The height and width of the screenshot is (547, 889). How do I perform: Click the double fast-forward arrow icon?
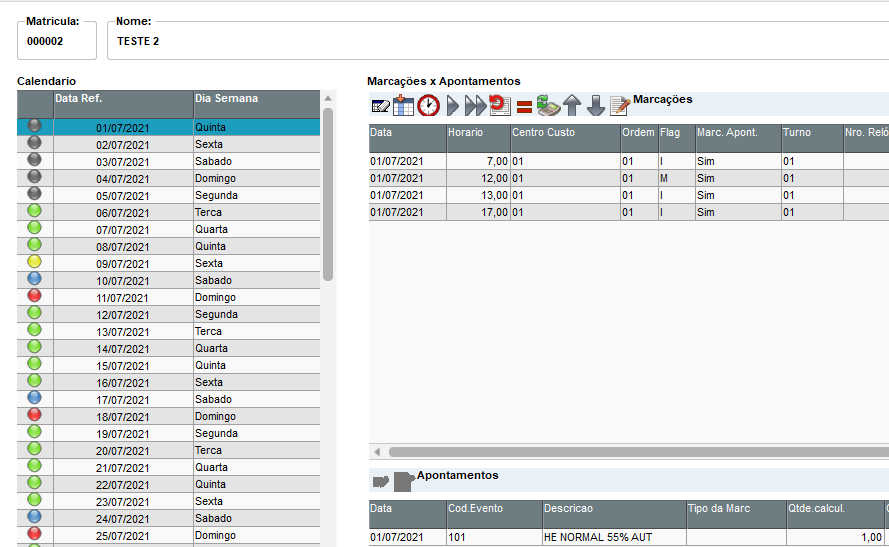[475, 105]
